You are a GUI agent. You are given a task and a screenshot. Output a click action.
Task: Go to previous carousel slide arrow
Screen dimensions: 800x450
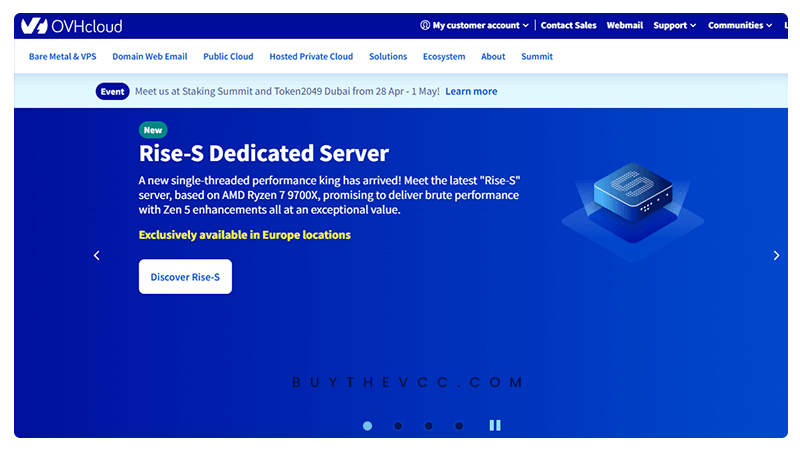pos(96,256)
